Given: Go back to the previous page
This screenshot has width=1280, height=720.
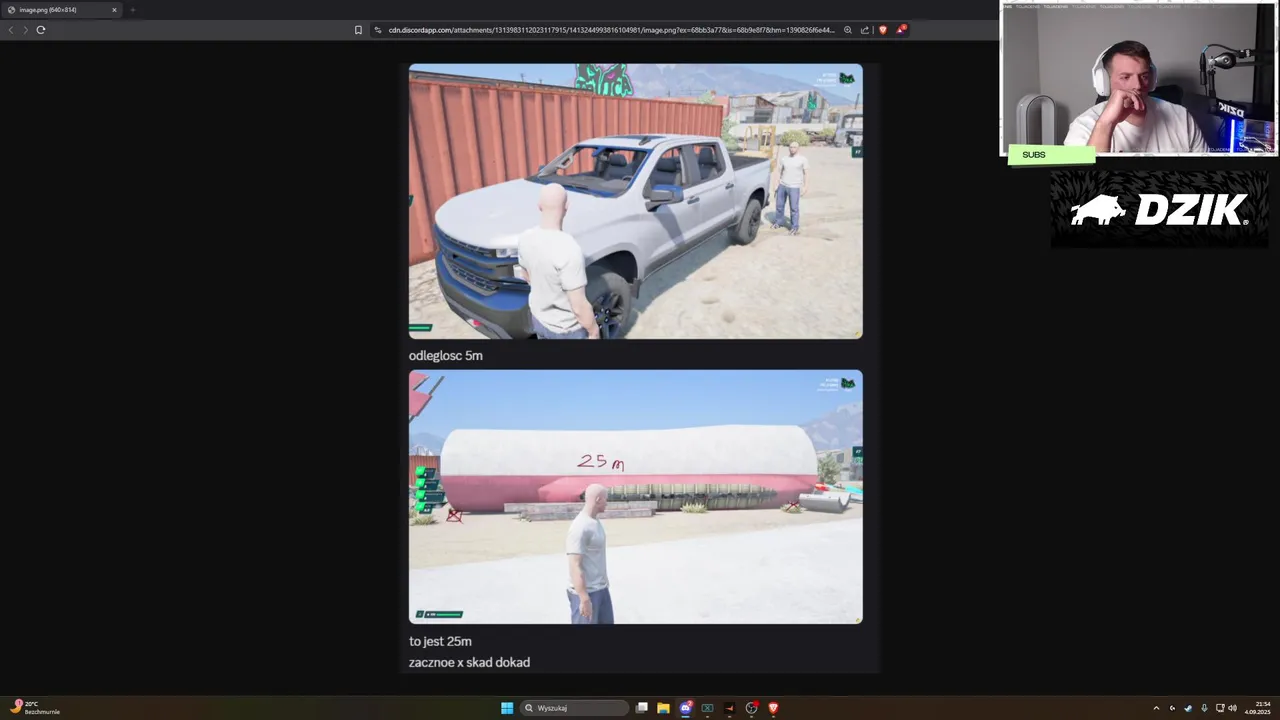Looking at the screenshot, I should point(11,30).
